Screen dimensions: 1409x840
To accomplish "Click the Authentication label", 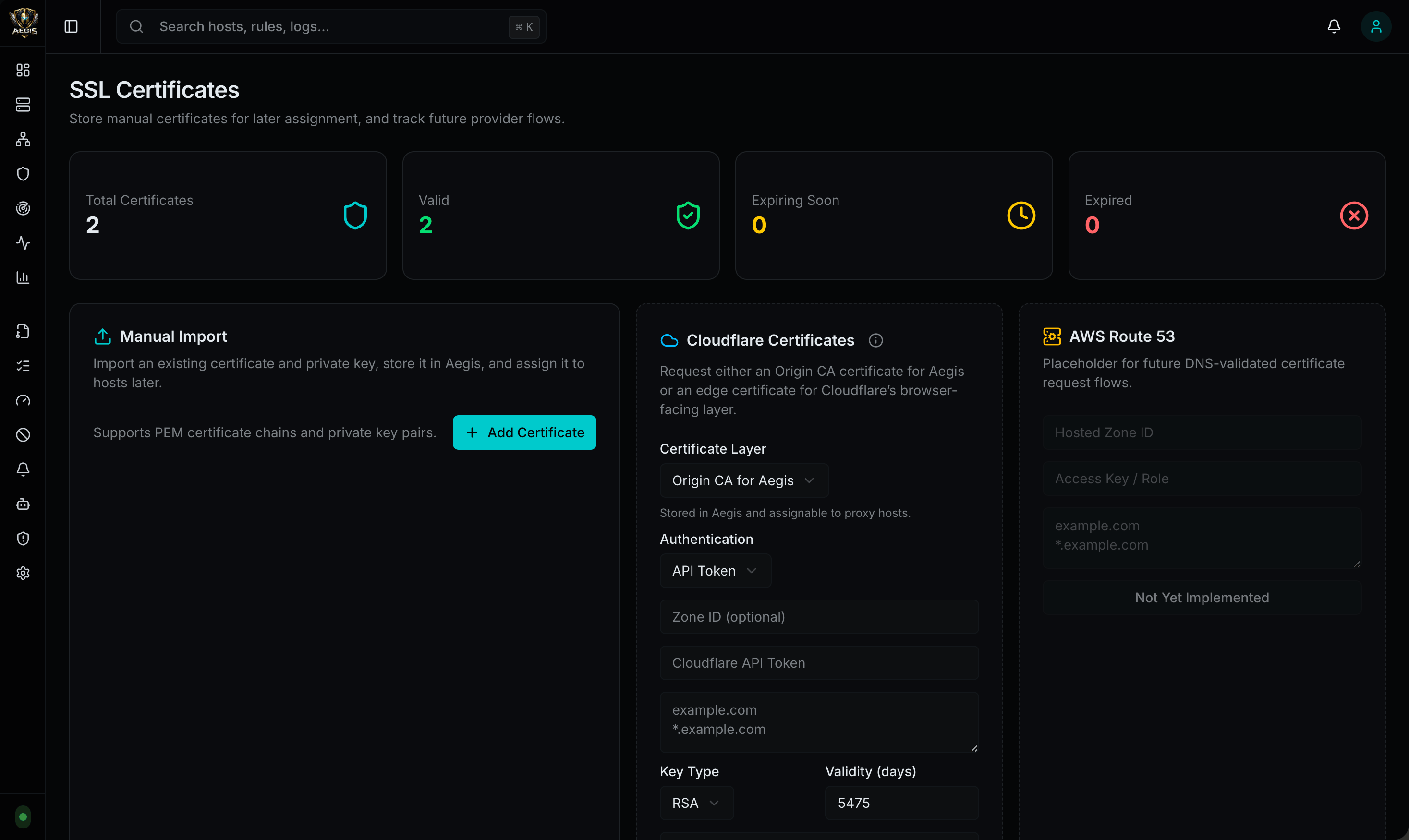I will pos(706,539).
